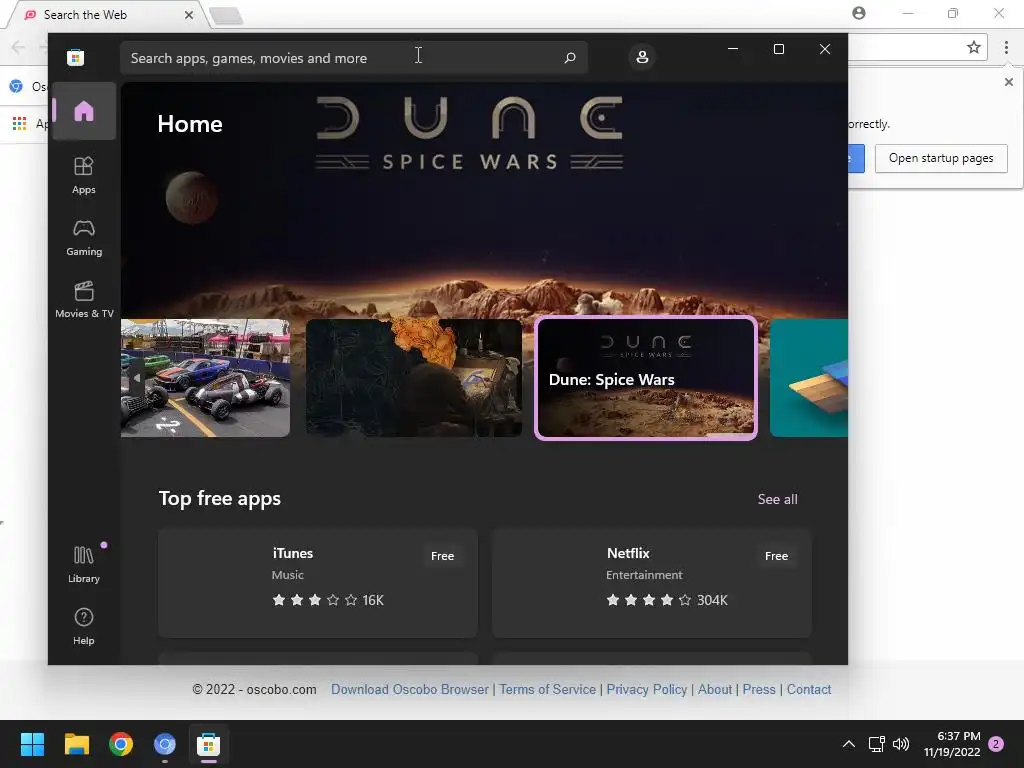Image resolution: width=1024 pixels, height=768 pixels.
Task: Click the browser back arrow
Action: click(18, 47)
